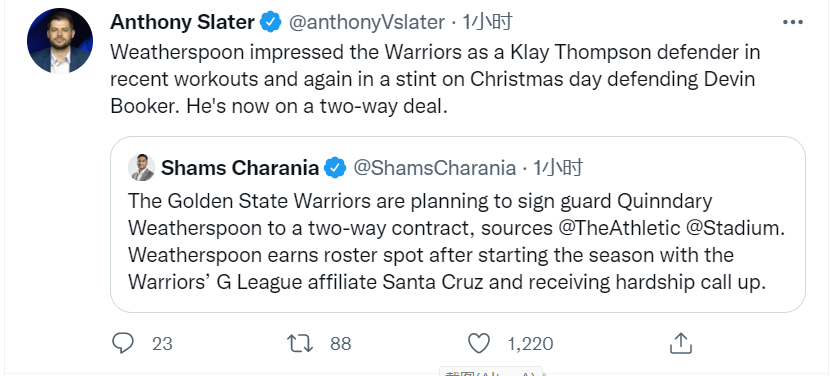Open Anthony Slater's profile picture

(x=60, y=40)
